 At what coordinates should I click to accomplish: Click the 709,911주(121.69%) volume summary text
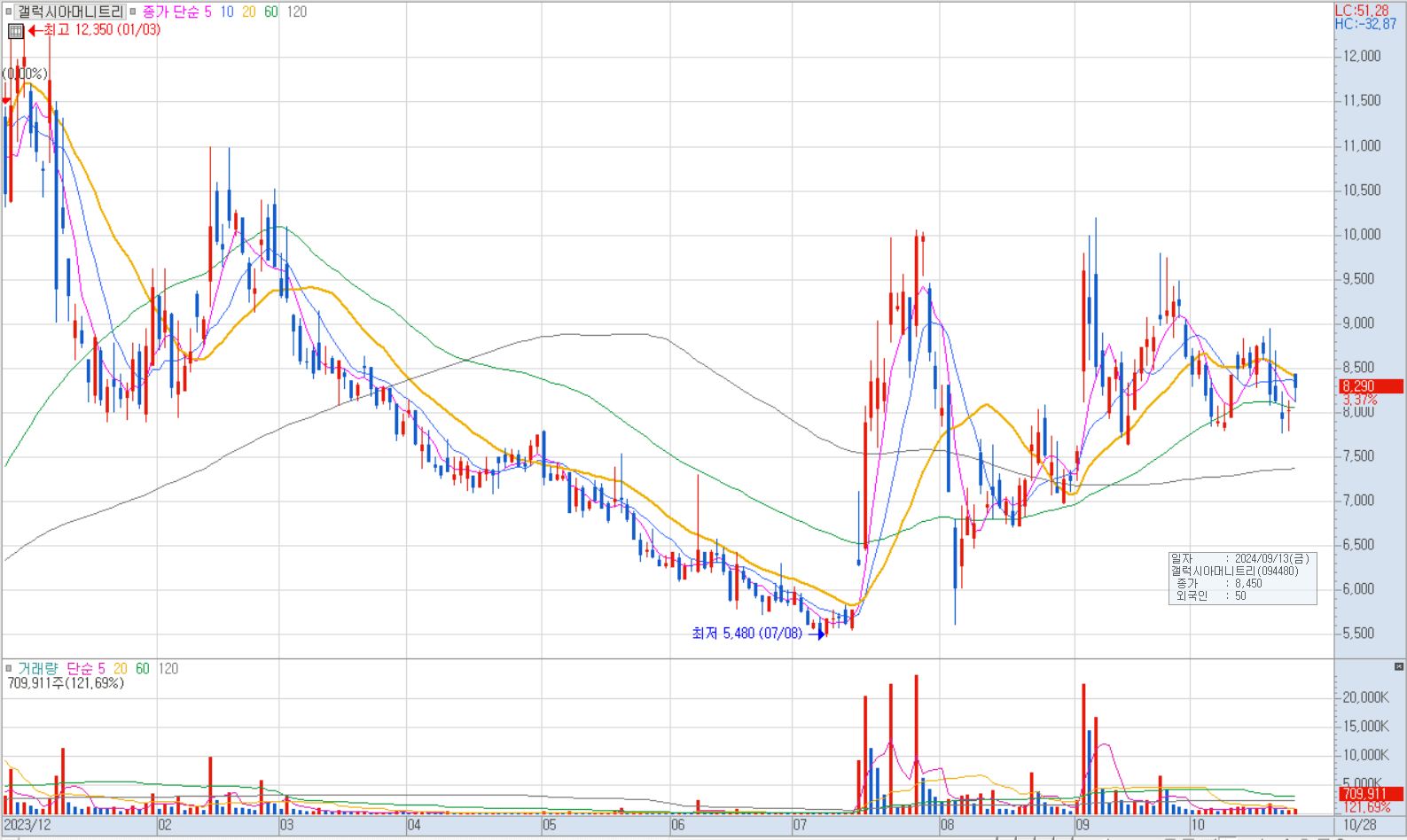point(66,683)
